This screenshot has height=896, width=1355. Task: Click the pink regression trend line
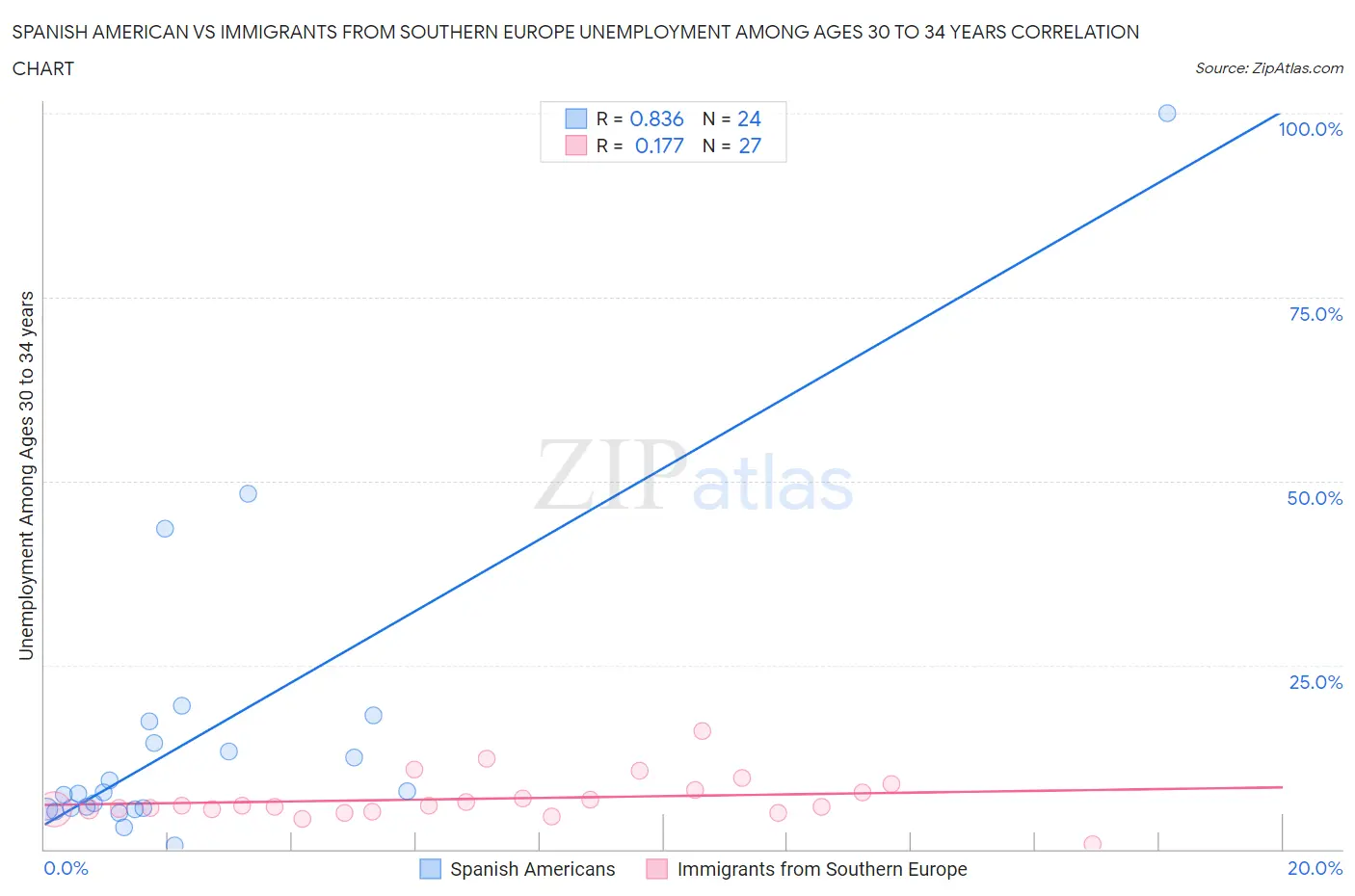pos(663,796)
